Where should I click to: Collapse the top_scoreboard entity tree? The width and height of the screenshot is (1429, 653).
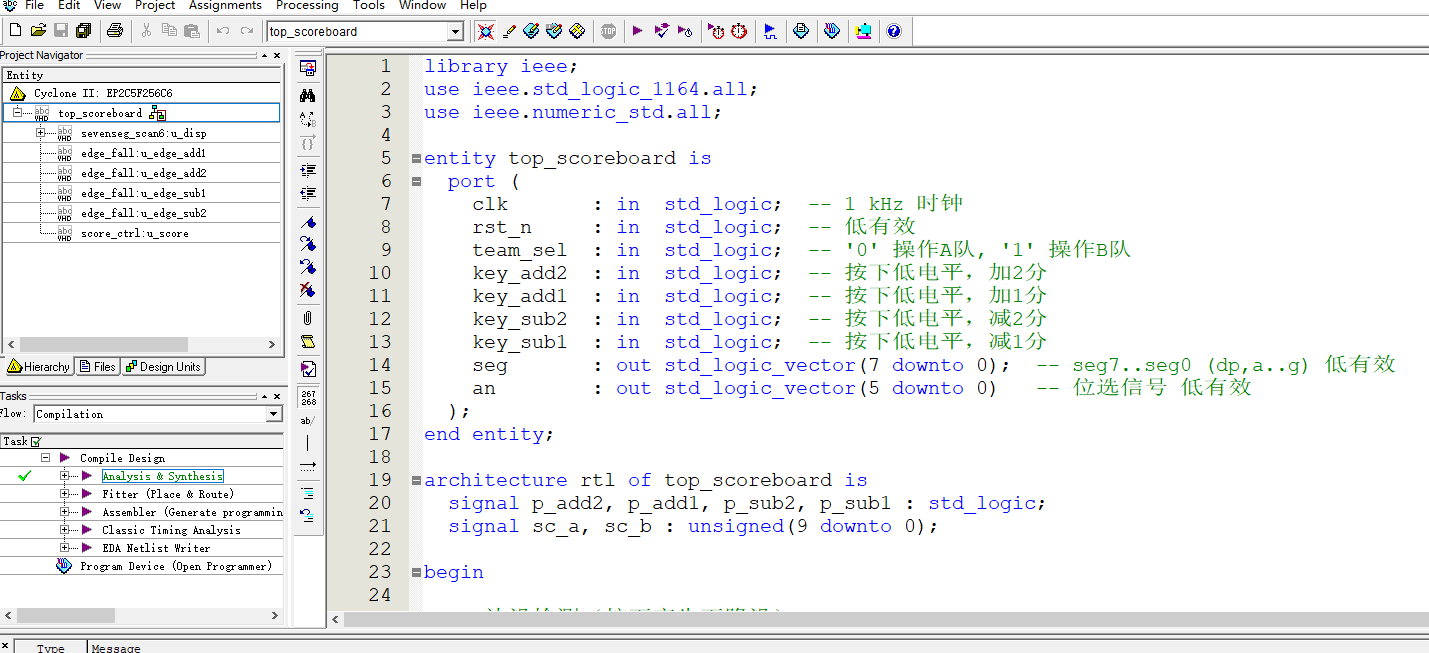pos(17,113)
